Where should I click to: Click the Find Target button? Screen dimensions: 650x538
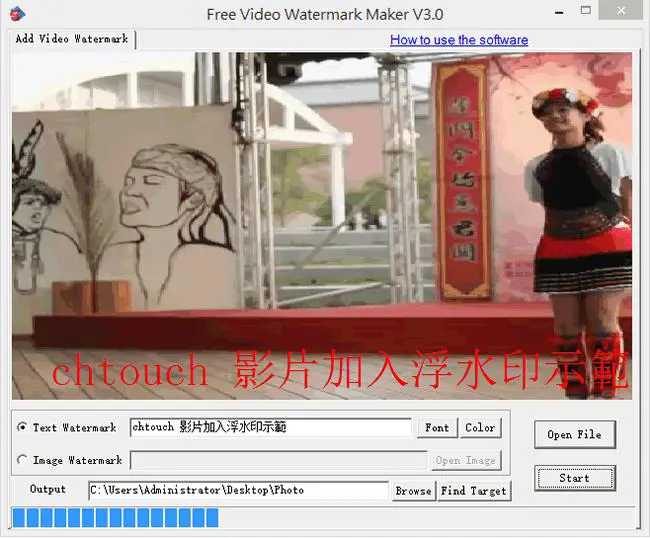click(474, 491)
